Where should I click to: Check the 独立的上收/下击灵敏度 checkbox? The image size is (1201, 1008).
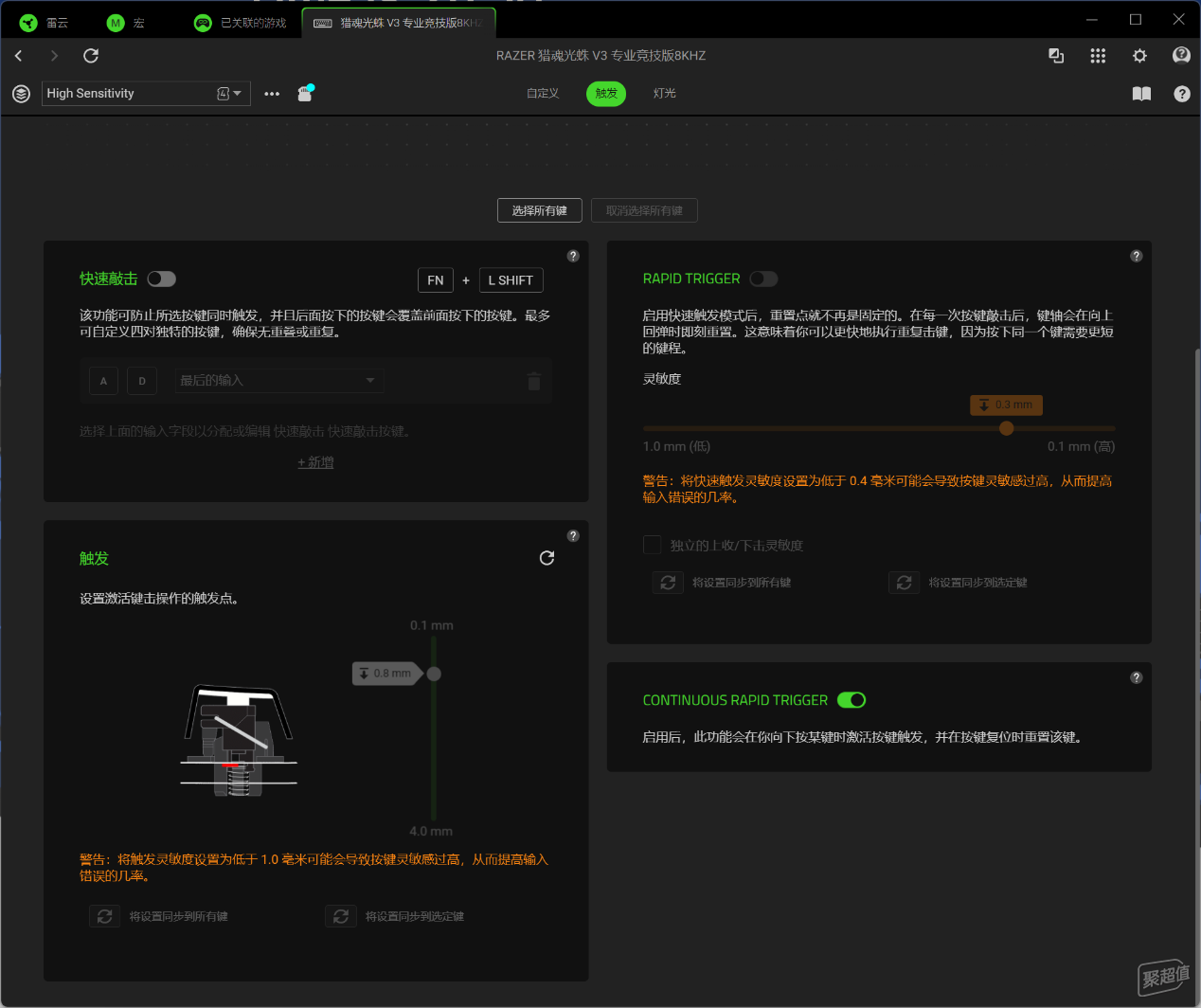[652, 545]
